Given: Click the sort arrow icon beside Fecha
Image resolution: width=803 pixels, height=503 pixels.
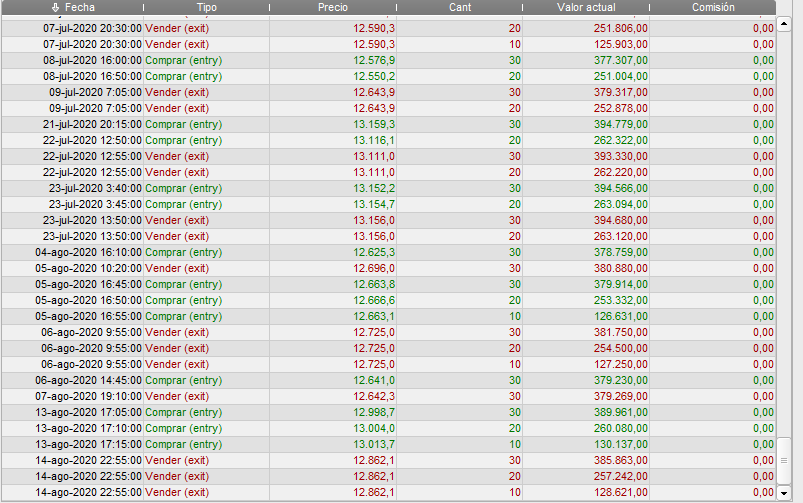Looking at the screenshot, I should [x=56, y=7].
